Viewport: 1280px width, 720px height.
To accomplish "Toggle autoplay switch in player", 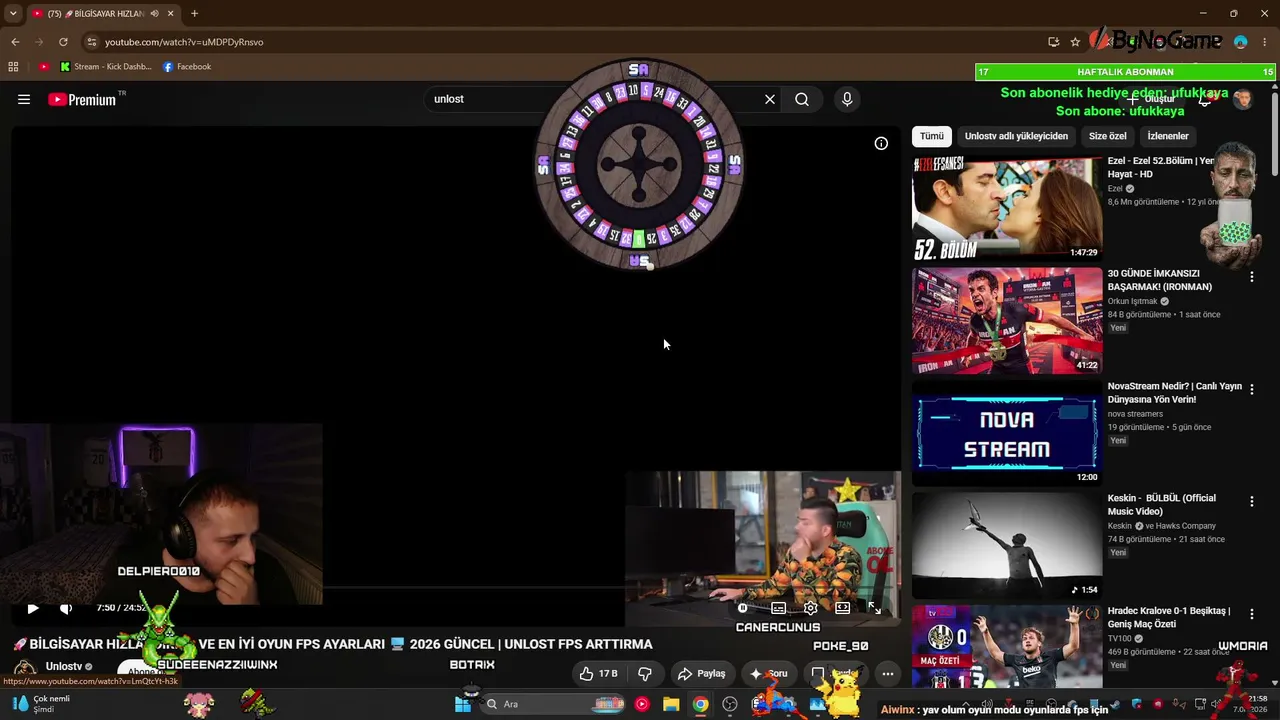I will click(x=743, y=607).
